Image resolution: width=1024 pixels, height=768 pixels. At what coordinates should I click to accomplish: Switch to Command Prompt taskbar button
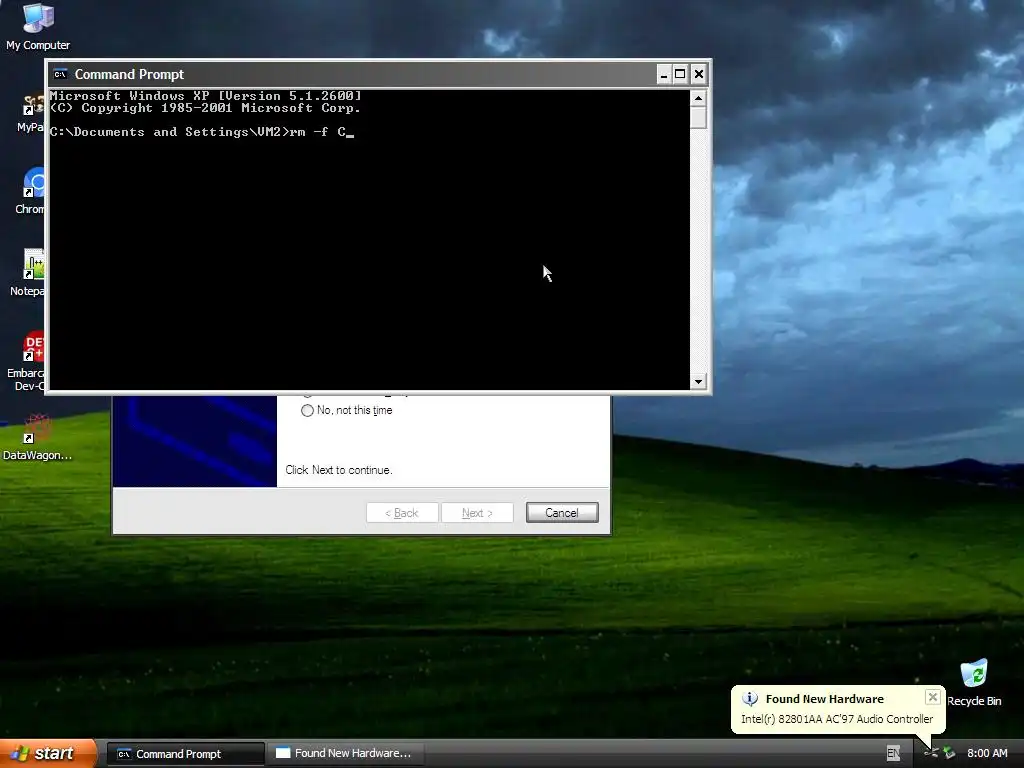(x=185, y=754)
